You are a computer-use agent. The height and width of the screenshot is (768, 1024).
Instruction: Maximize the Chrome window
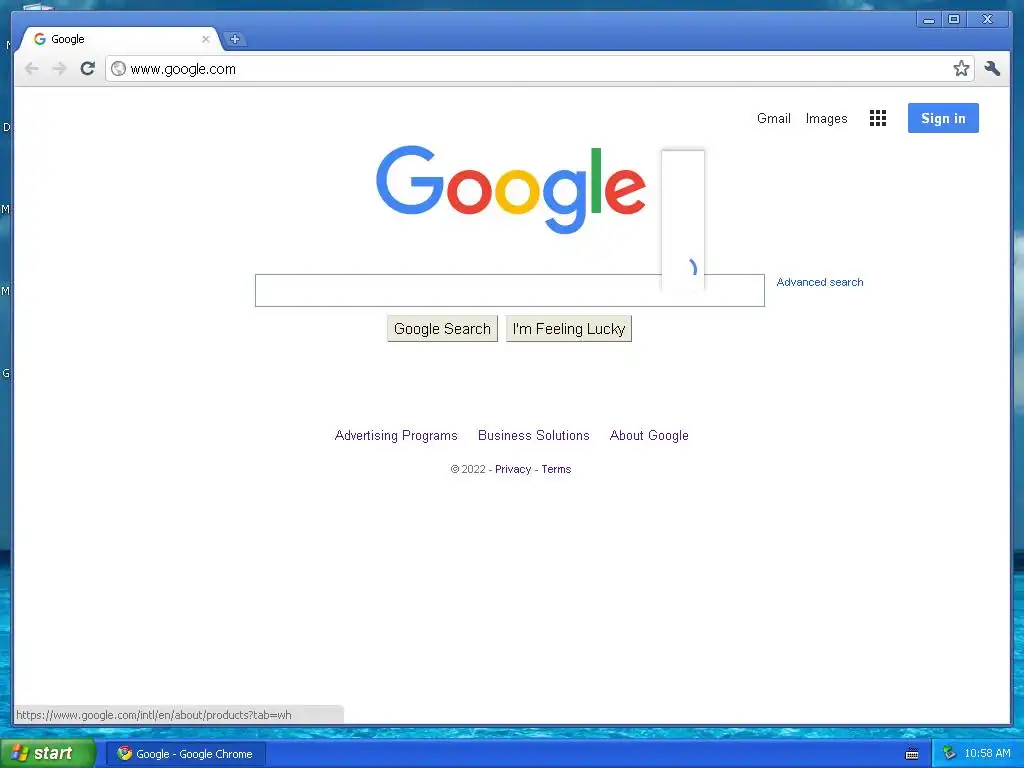tap(953, 20)
